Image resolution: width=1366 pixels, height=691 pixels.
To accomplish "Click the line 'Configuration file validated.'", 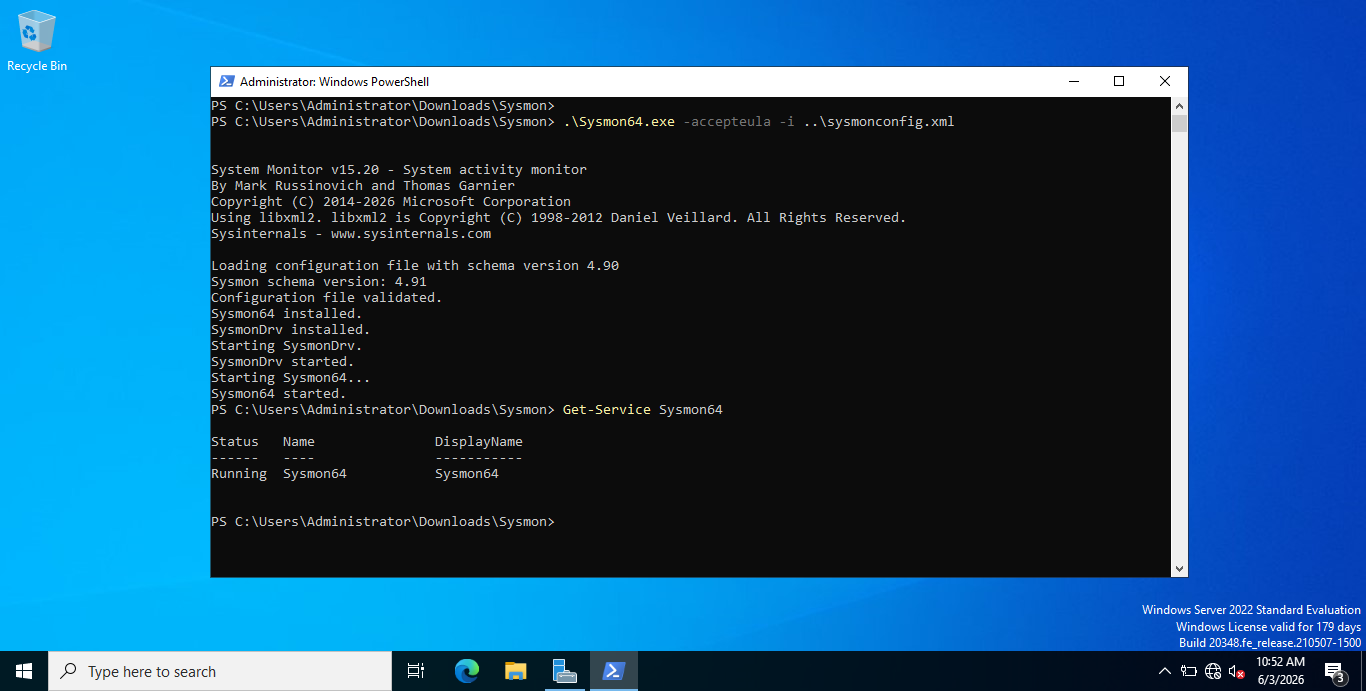I will coord(327,298).
